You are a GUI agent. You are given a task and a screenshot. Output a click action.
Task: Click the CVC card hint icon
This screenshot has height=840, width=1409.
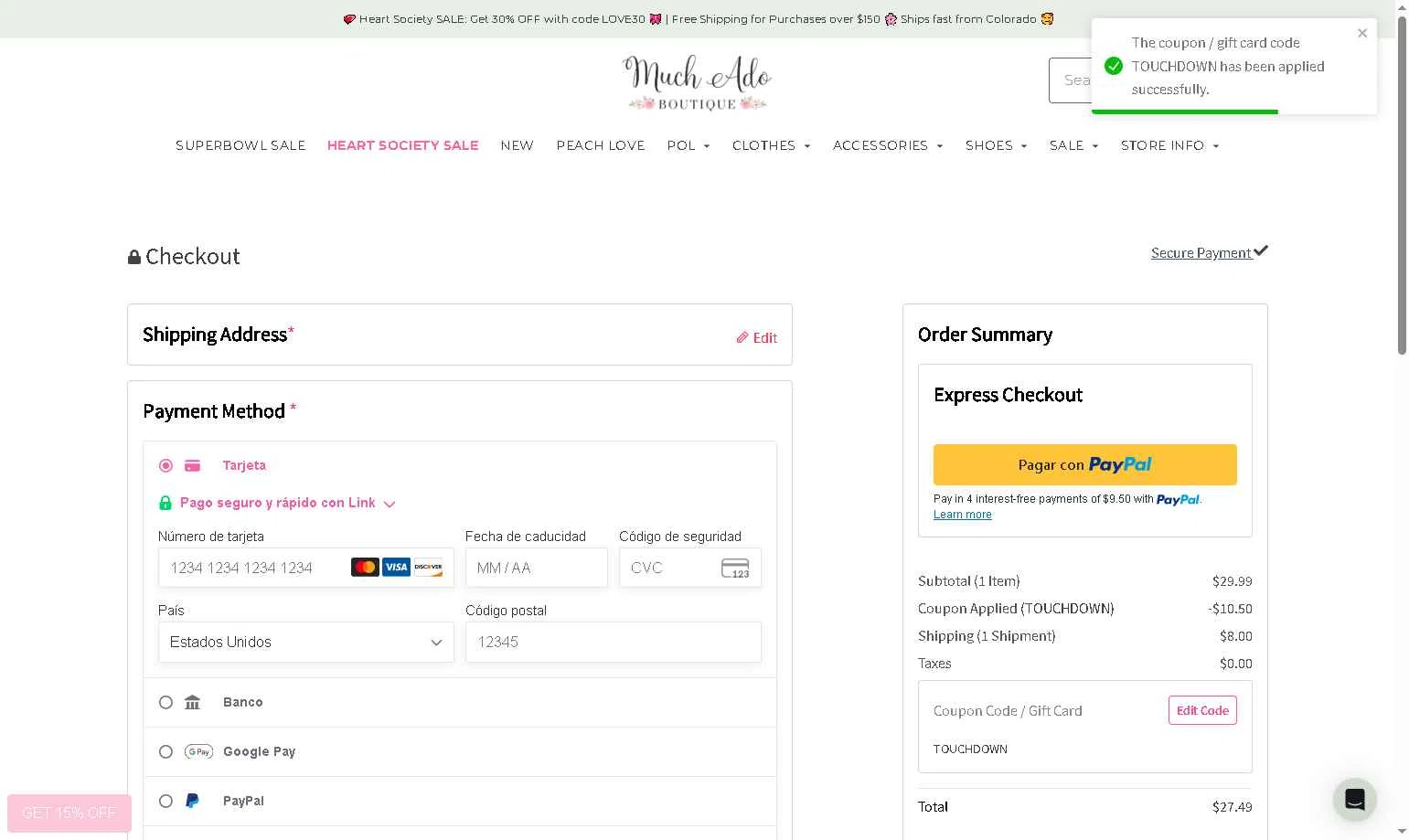(x=735, y=568)
